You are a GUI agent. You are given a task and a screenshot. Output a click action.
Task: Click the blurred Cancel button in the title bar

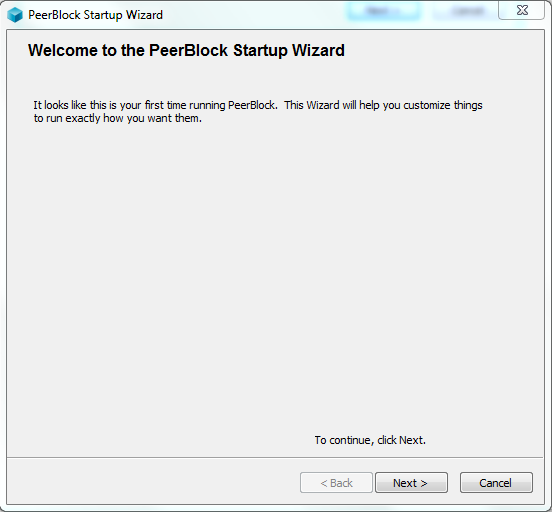point(464,11)
